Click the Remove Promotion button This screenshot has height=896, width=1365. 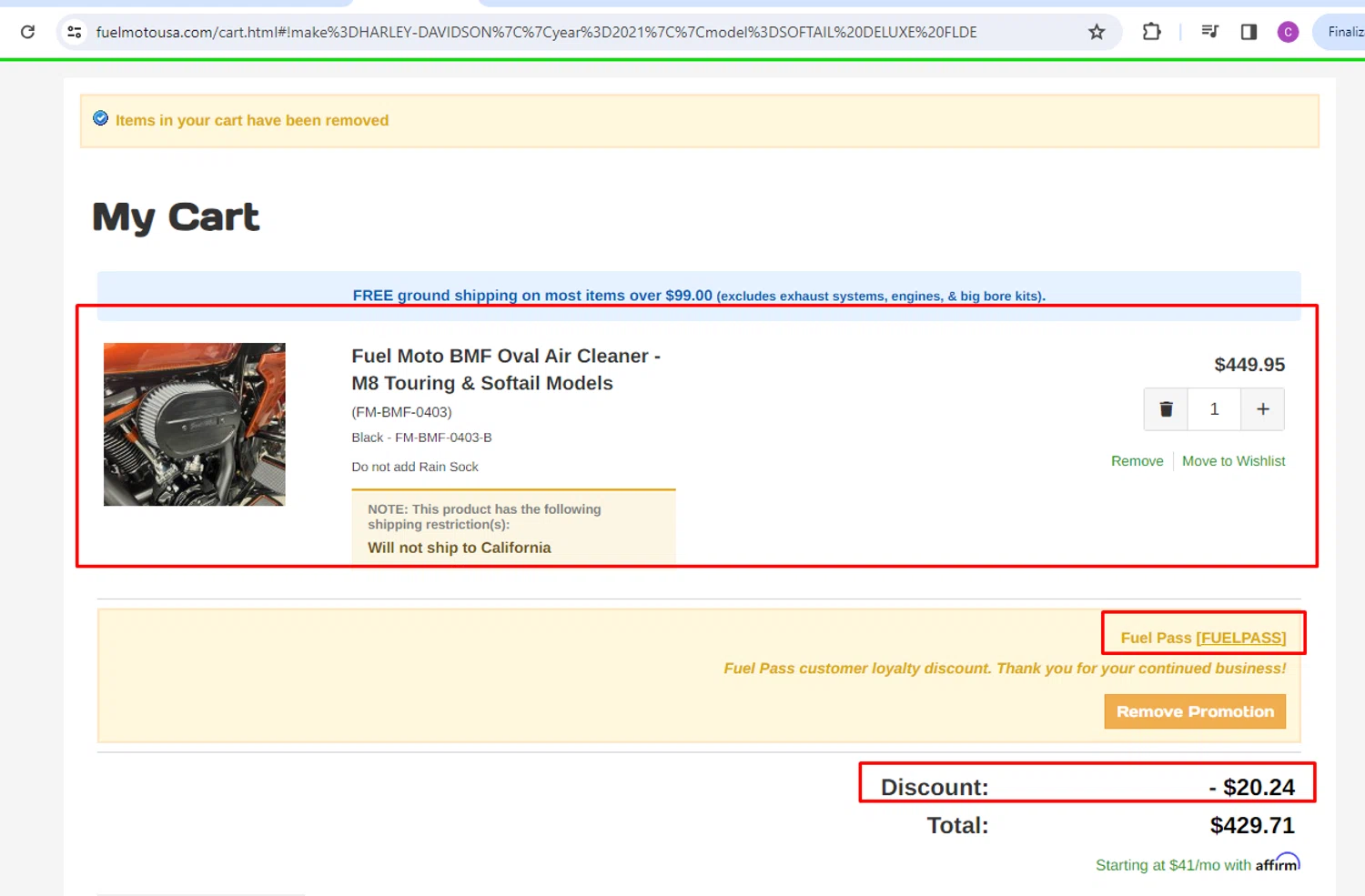[1195, 711]
